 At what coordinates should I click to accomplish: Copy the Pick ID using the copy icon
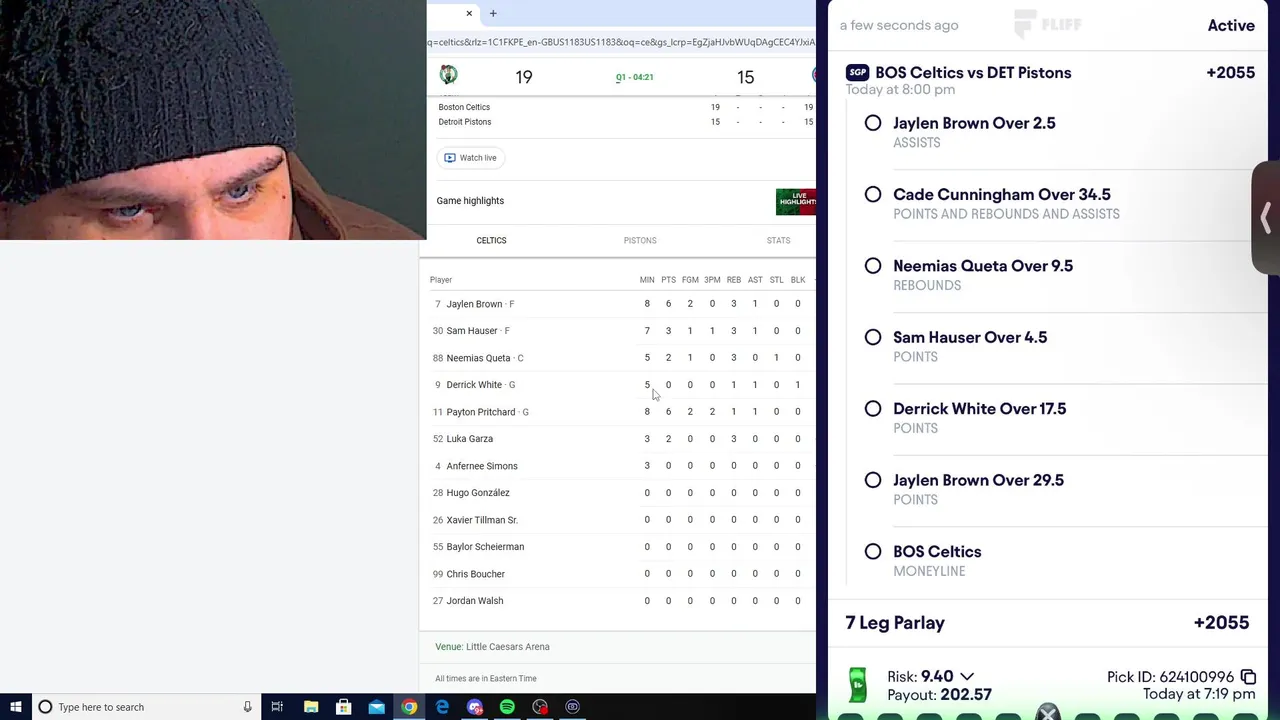(1248, 677)
